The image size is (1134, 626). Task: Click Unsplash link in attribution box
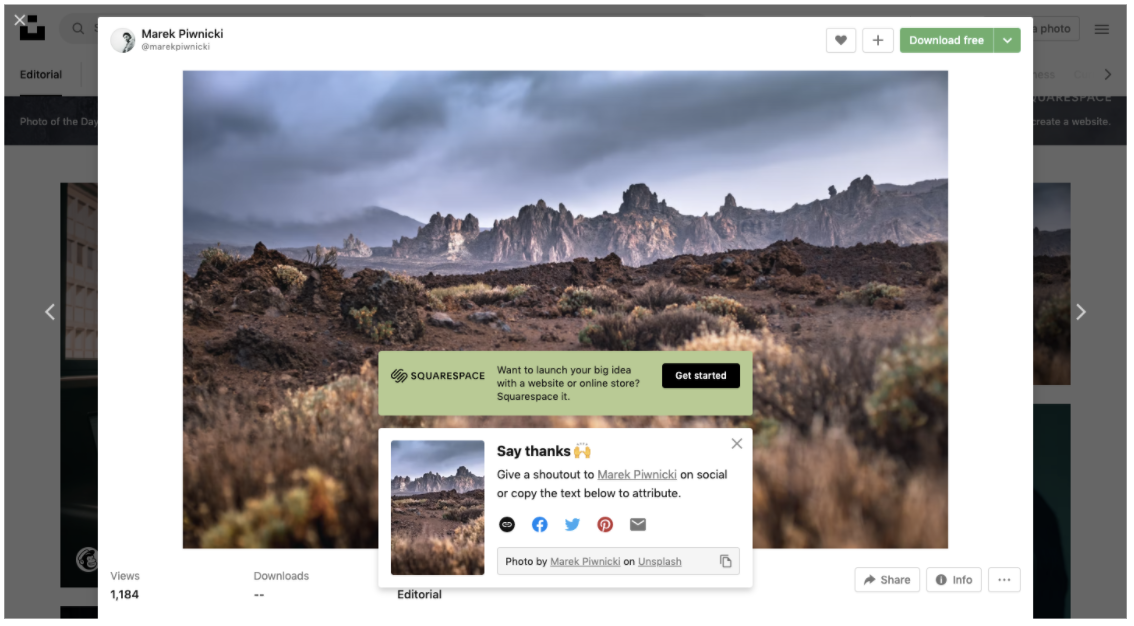[x=659, y=562]
